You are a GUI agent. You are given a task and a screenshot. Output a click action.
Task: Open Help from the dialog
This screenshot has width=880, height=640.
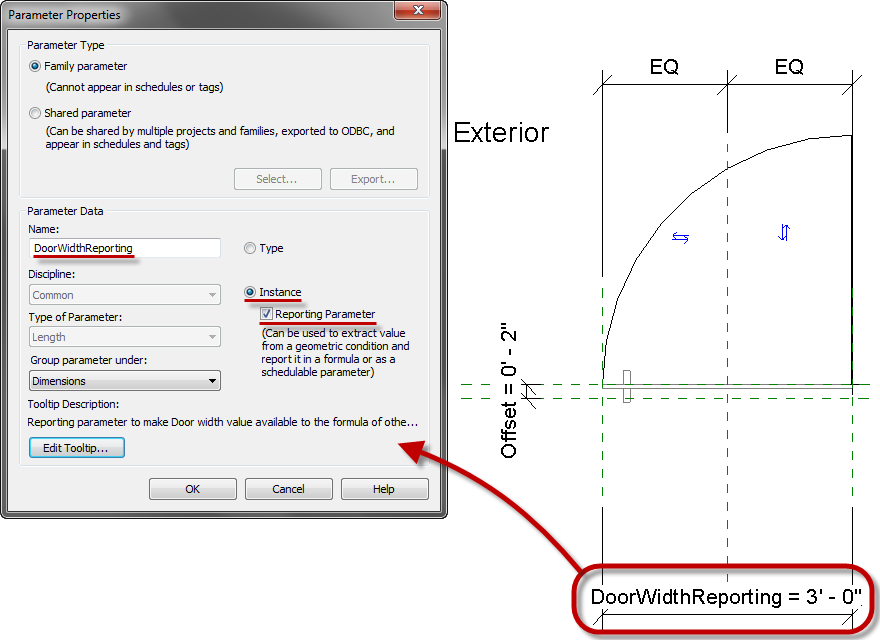tap(384, 489)
